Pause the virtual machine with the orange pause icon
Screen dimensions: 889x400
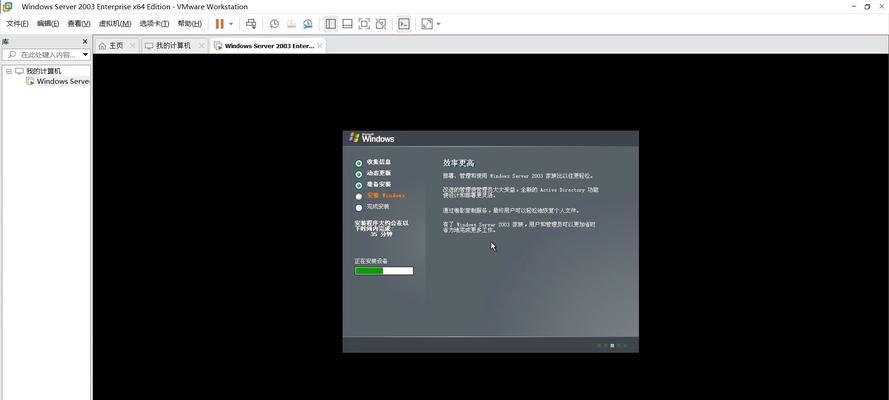tap(219, 24)
